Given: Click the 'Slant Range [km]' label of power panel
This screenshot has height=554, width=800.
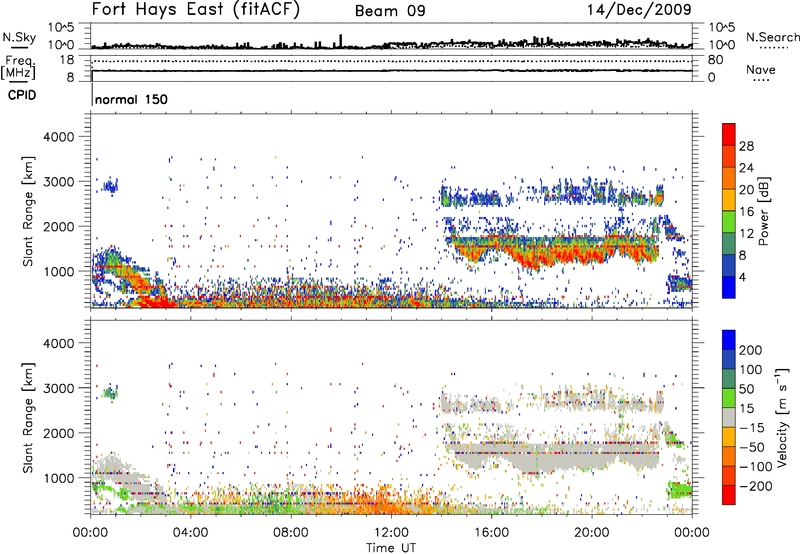Looking at the screenshot, I should click(28, 211).
